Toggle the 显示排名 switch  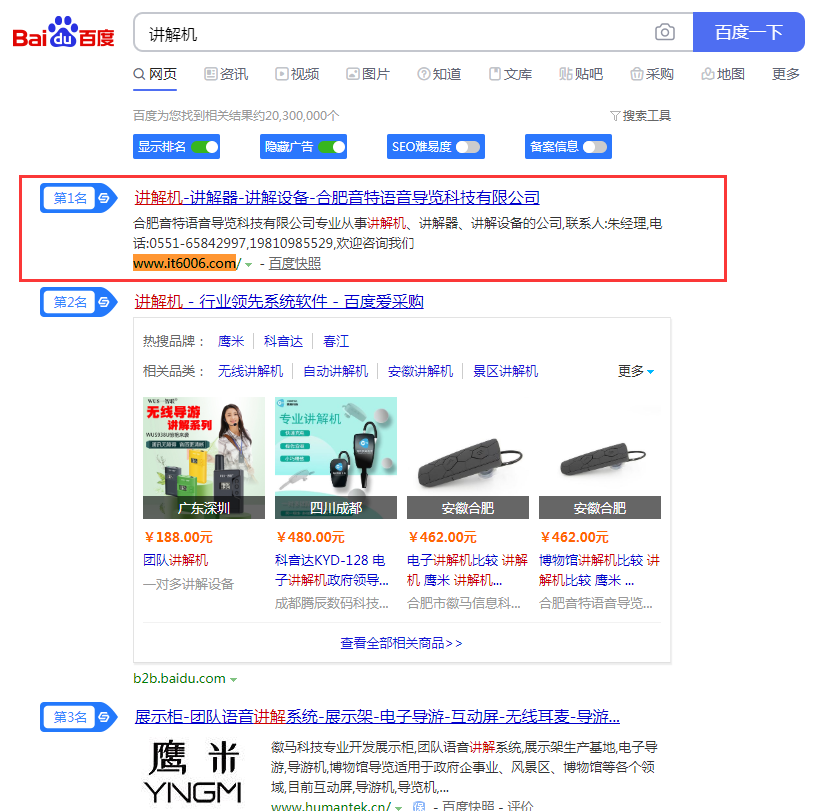point(205,147)
